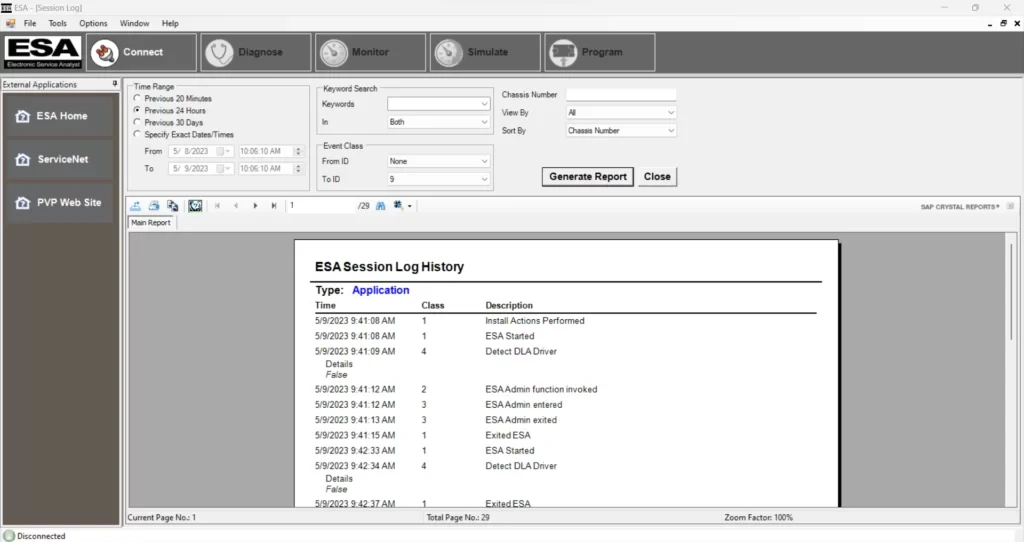This screenshot has height=542, width=1024.
Task: Open the Sort By dropdown
Action: (670, 131)
